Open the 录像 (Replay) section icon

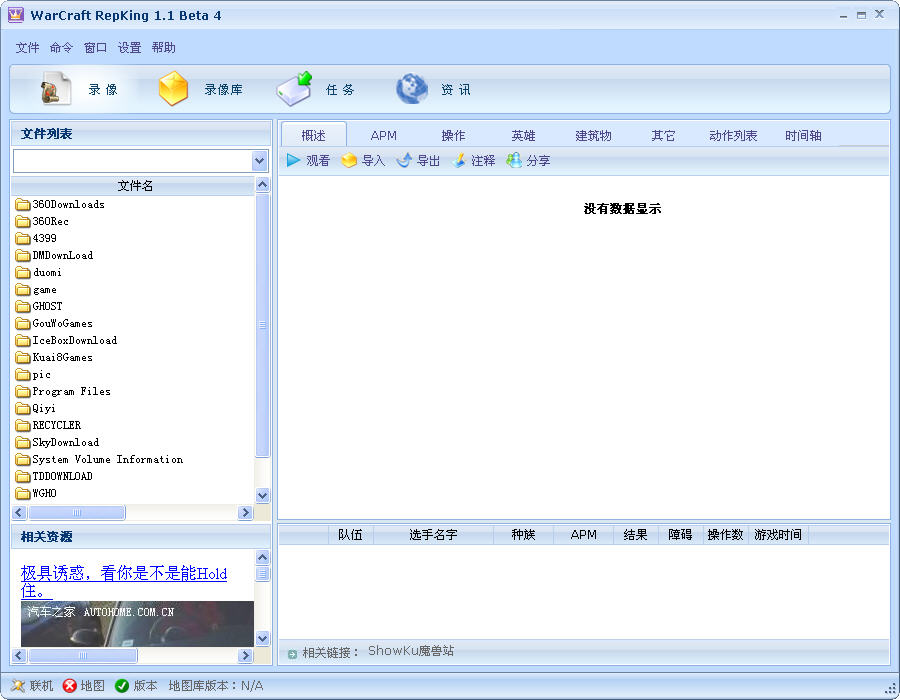point(56,90)
